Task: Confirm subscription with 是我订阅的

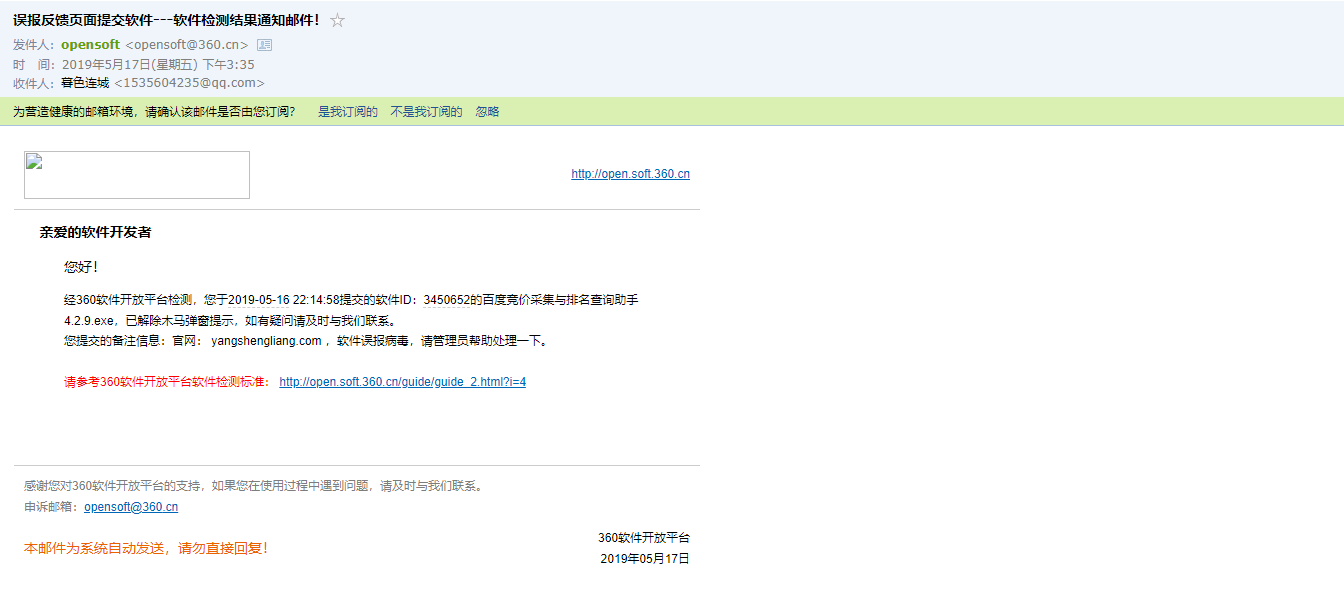Action: point(348,112)
